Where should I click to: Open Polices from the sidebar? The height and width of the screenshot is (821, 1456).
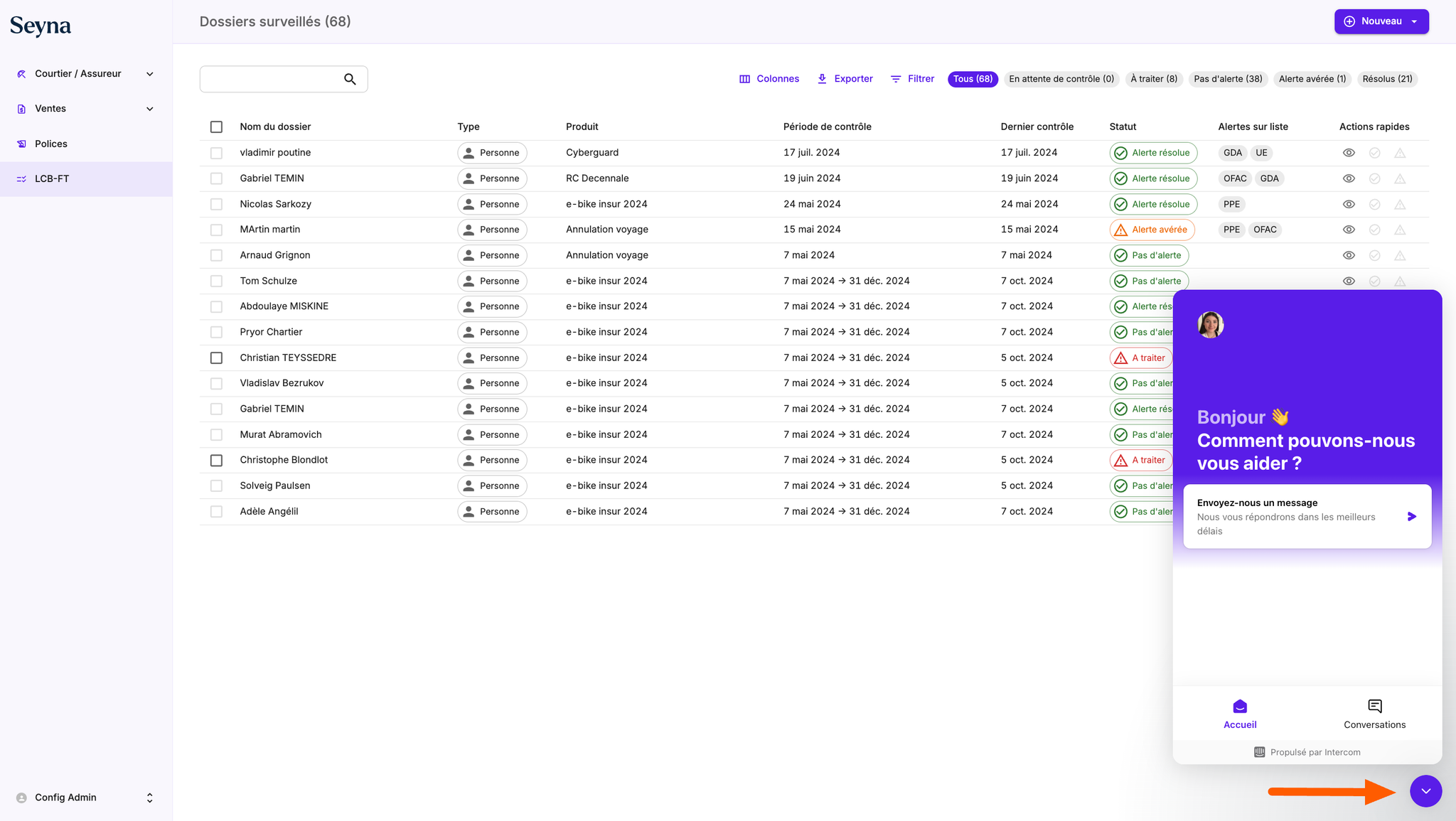click(51, 144)
